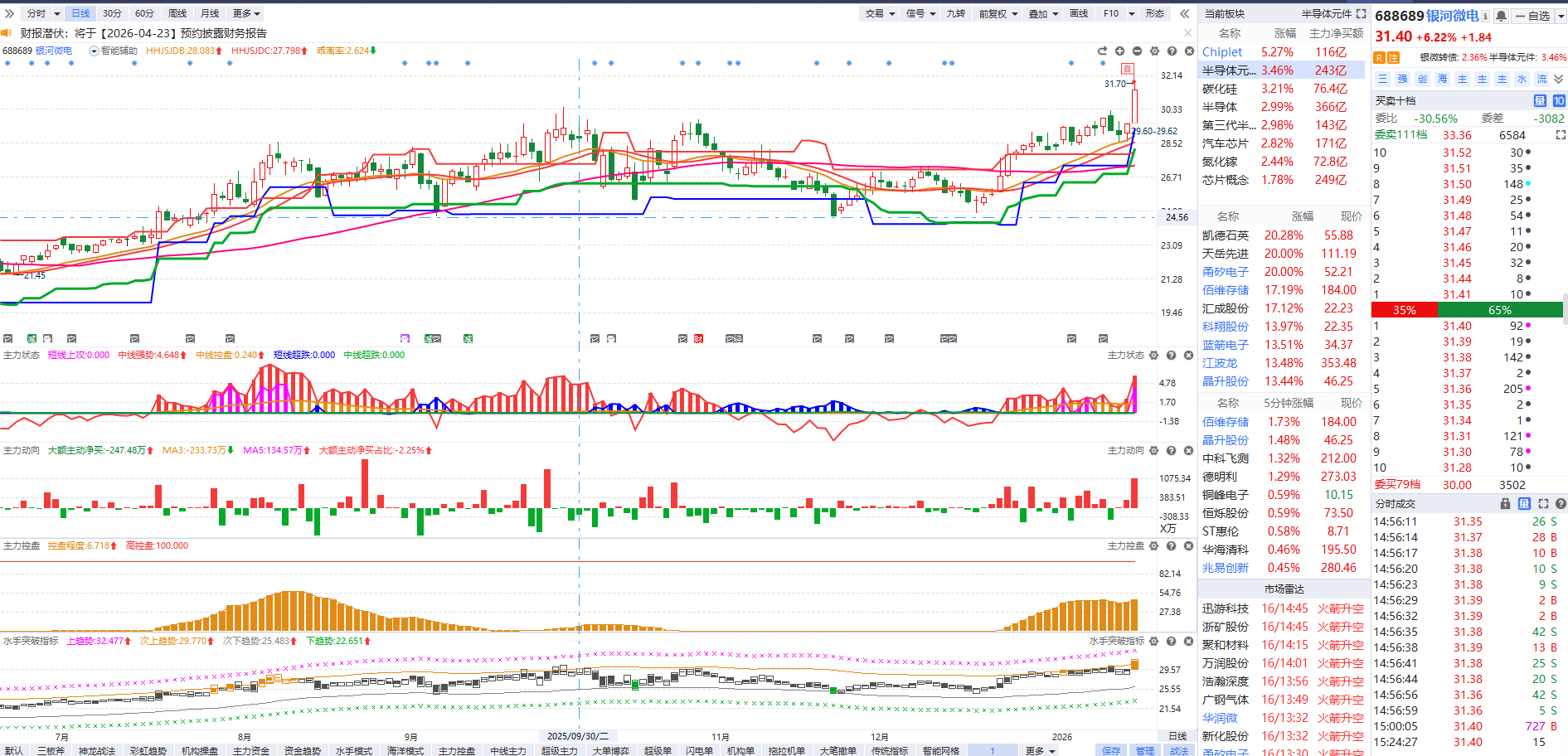Toggle ten-level depth button in 买卖十档
This screenshot has width=1568, height=756.
(1559, 100)
